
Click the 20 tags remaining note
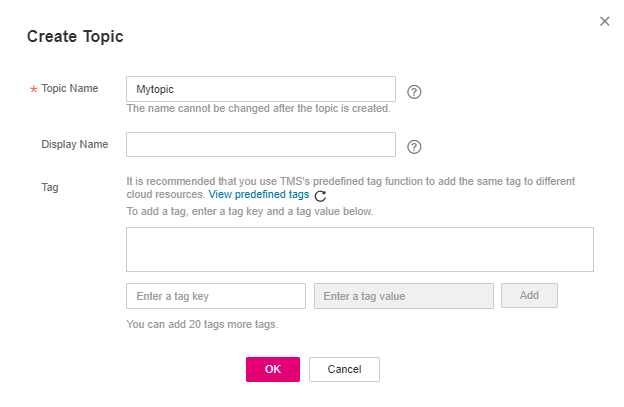pos(202,324)
